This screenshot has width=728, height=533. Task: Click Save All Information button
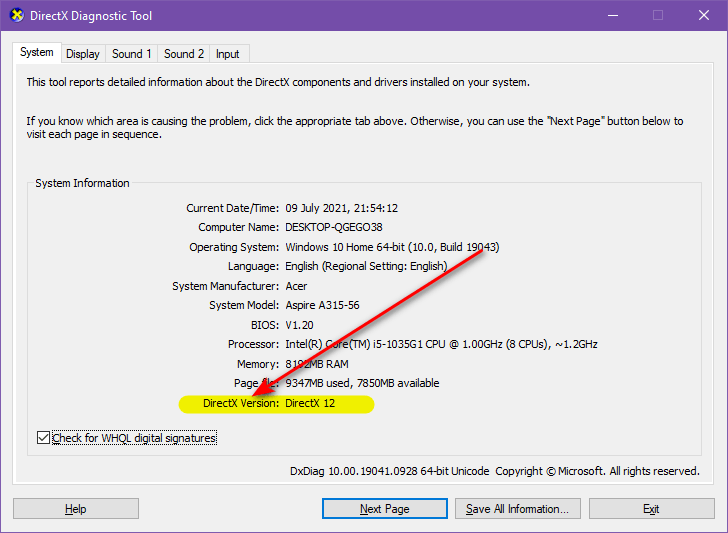tap(518, 509)
